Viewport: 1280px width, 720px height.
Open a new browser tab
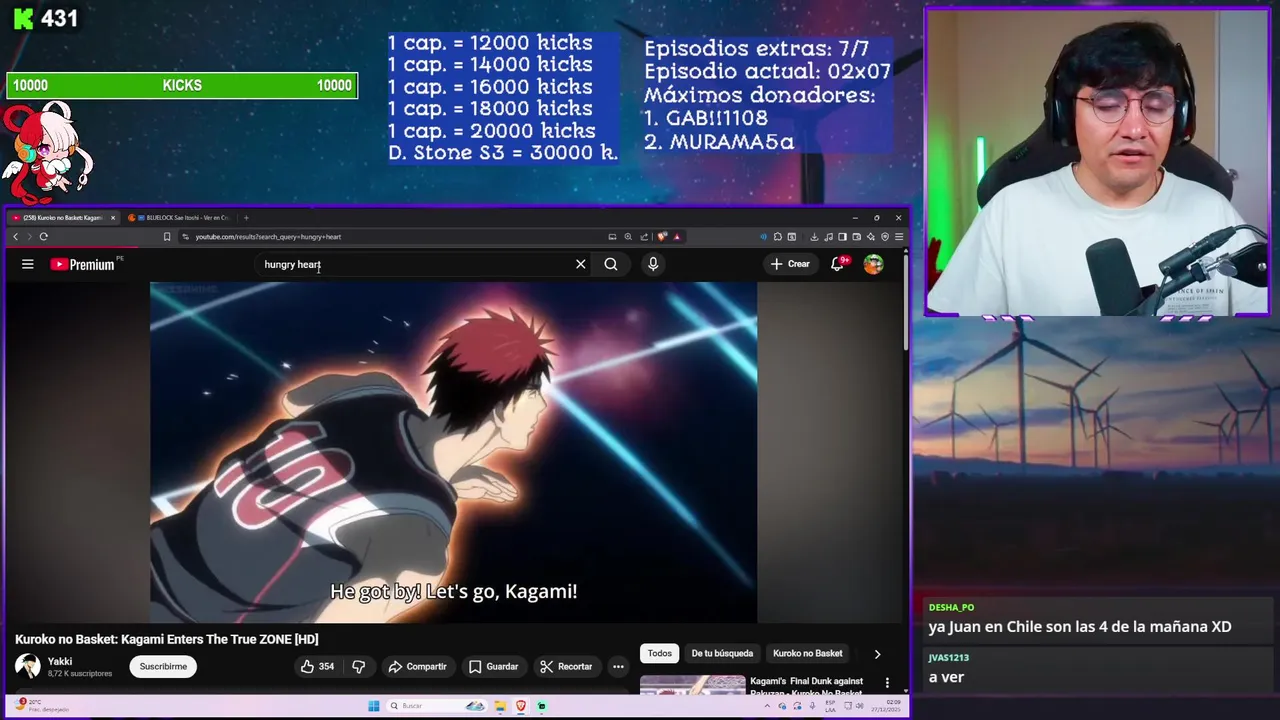point(246,217)
